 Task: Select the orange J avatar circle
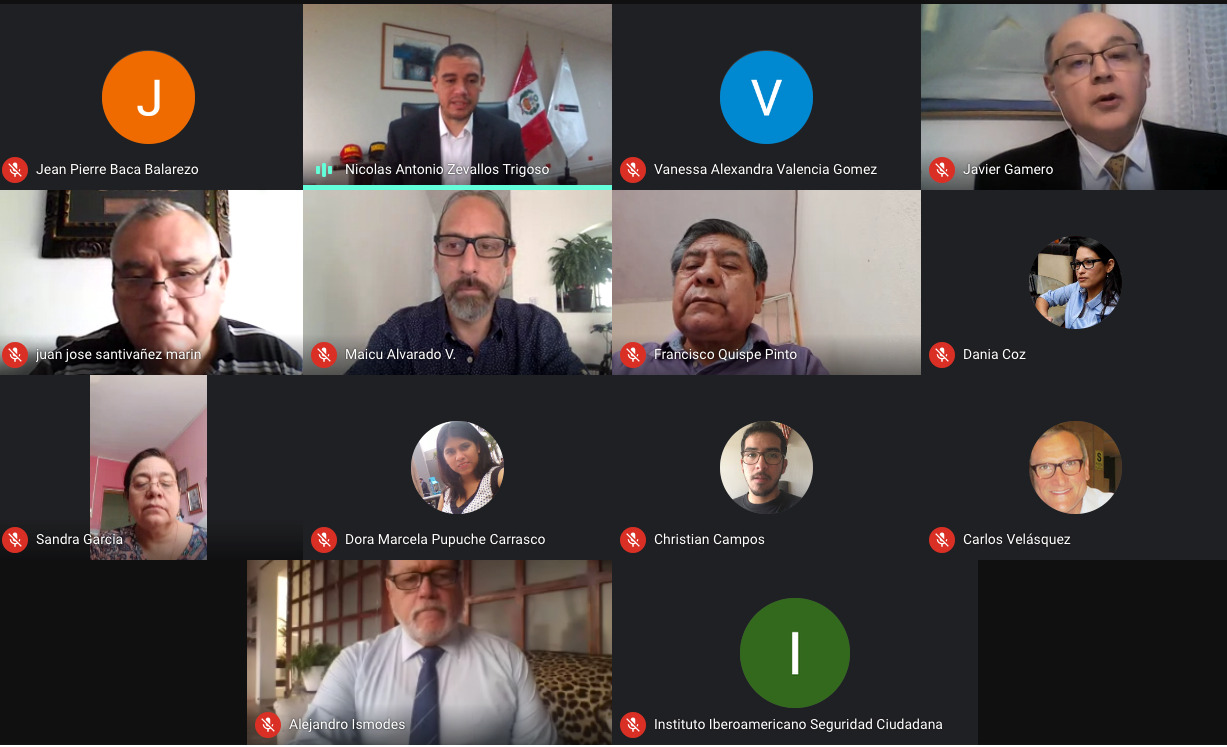148,97
